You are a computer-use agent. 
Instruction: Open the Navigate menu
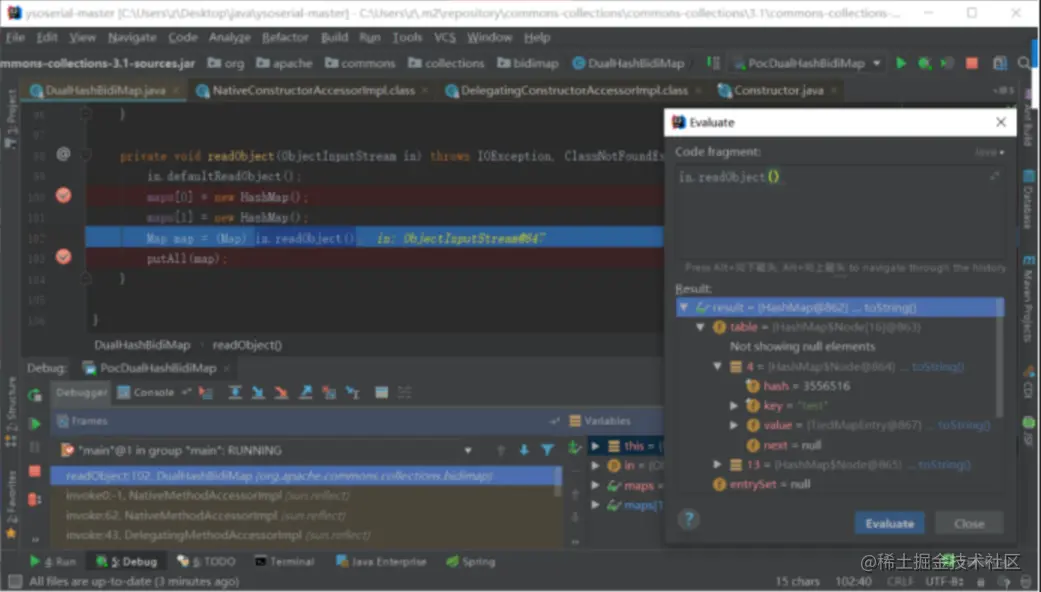pos(132,38)
